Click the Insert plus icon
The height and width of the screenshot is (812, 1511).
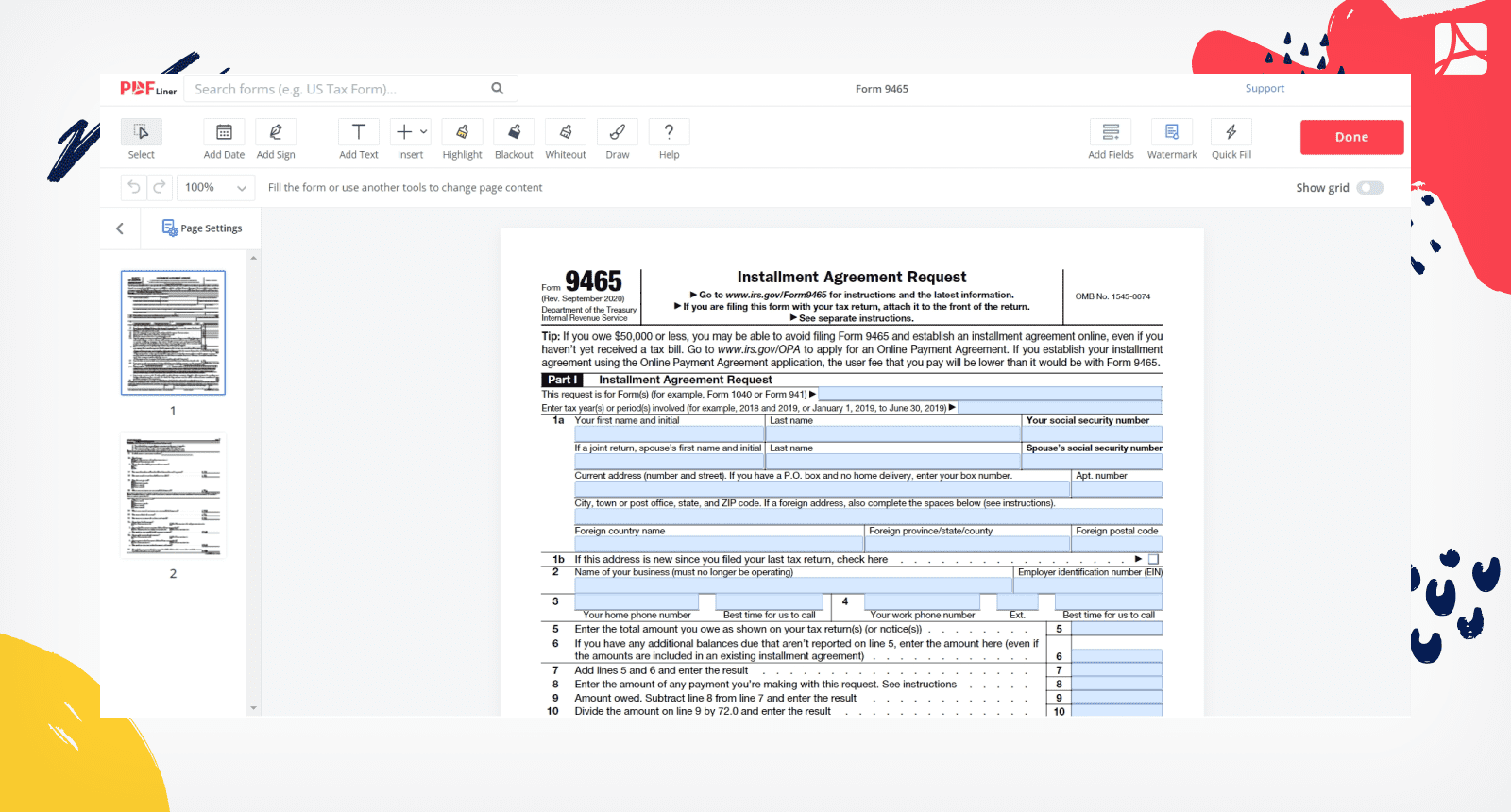404,132
